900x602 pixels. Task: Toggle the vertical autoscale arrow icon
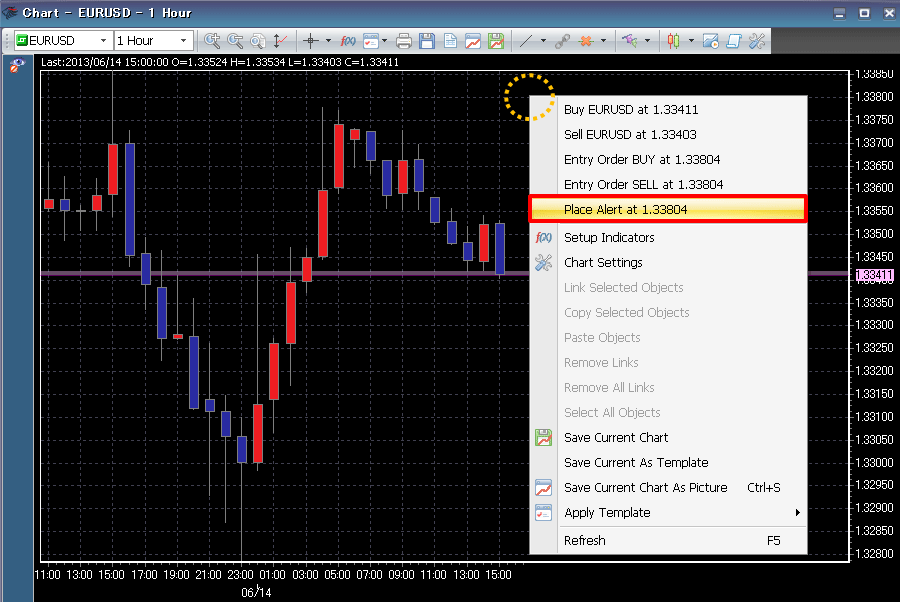(x=280, y=41)
